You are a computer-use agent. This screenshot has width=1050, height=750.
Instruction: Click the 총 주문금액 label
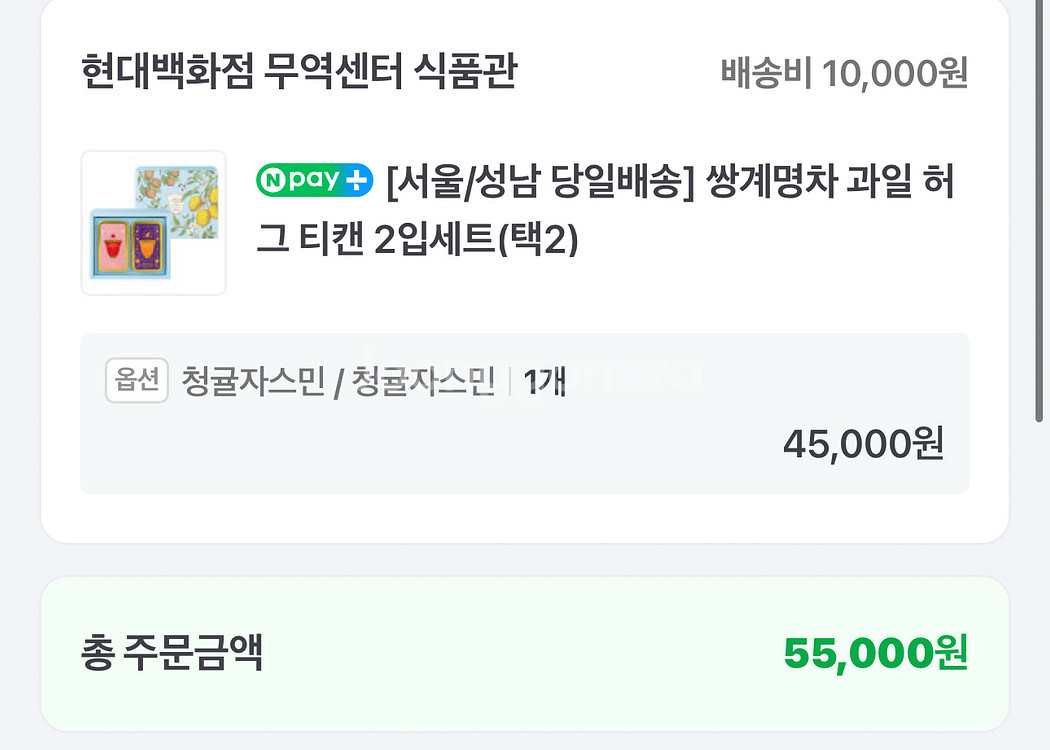[x=171, y=654]
